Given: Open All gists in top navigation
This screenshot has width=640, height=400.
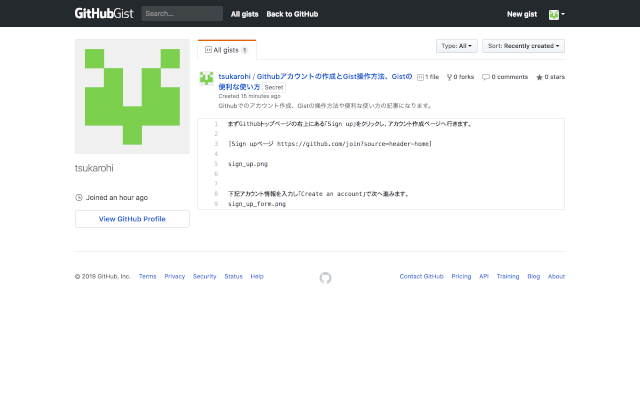Looking at the screenshot, I should tap(243, 14).
